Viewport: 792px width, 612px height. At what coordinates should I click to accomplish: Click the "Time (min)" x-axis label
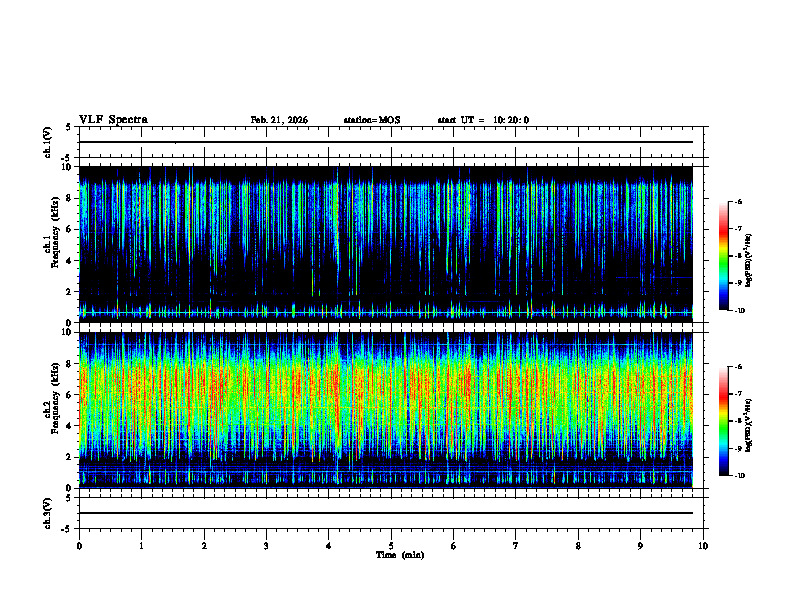(x=400, y=555)
